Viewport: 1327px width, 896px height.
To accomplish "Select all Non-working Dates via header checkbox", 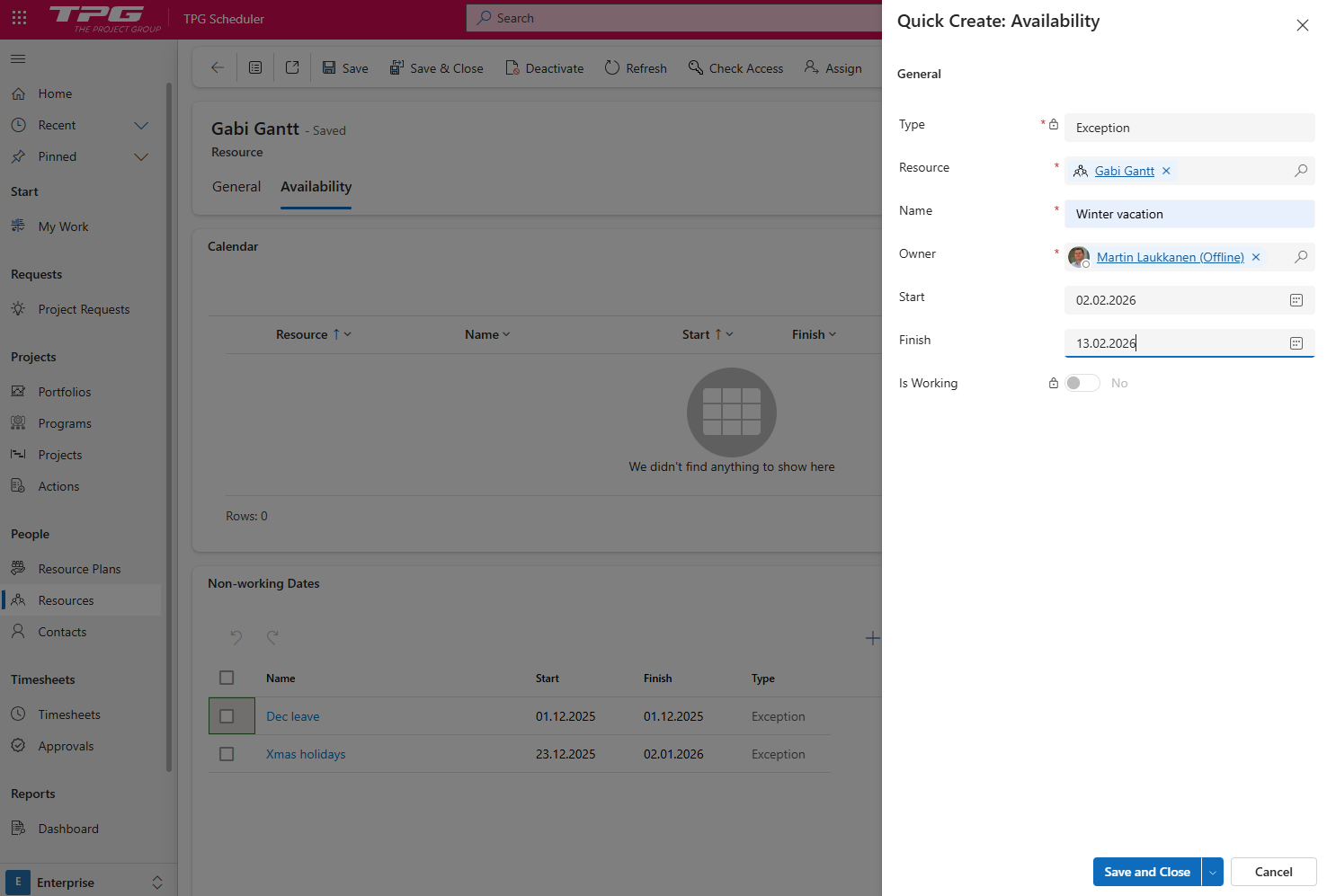I will point(226,678).
